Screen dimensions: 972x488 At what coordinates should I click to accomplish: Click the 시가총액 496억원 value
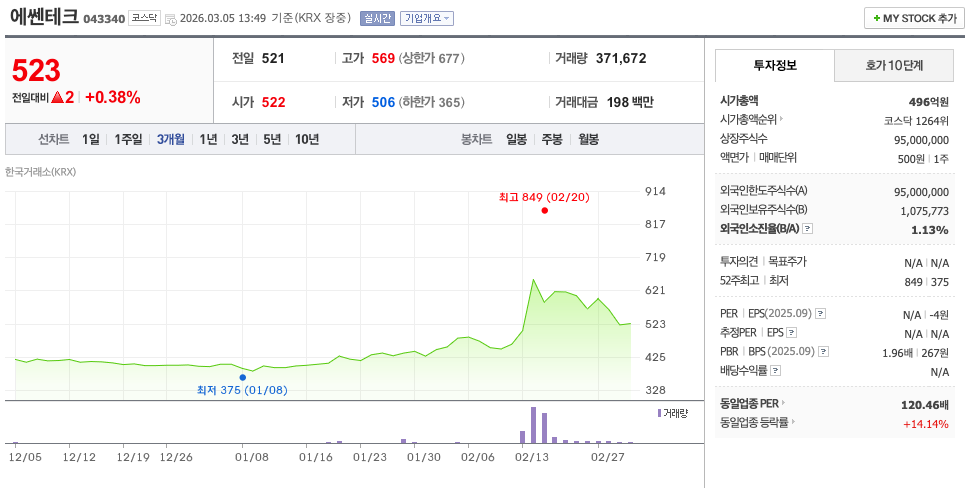click(x=929, y=102)
